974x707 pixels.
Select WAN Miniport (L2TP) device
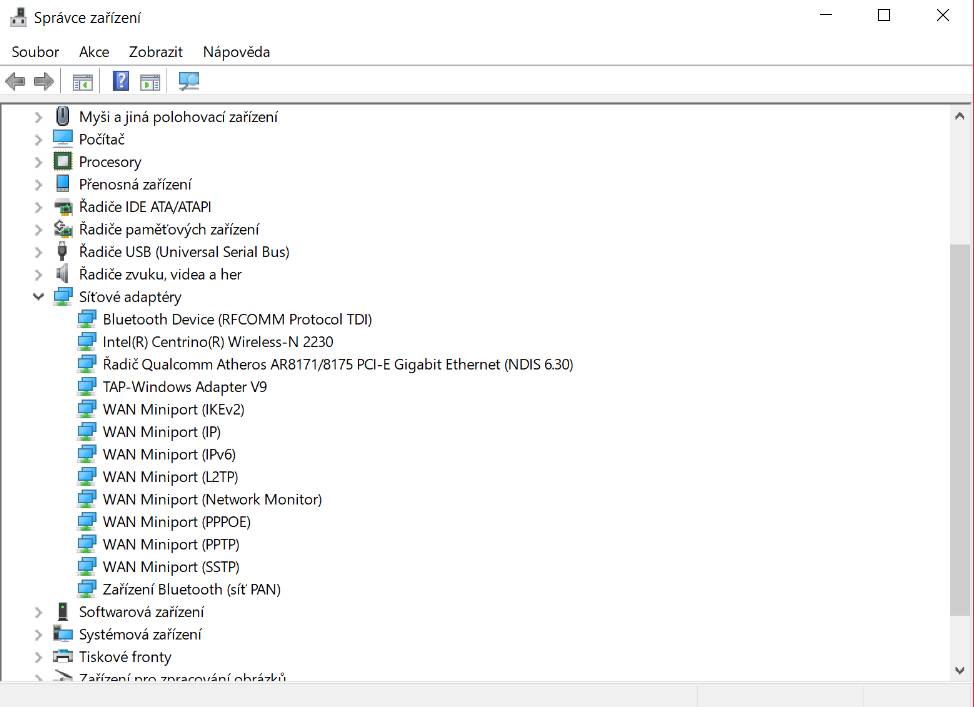(x=170, y=477)
